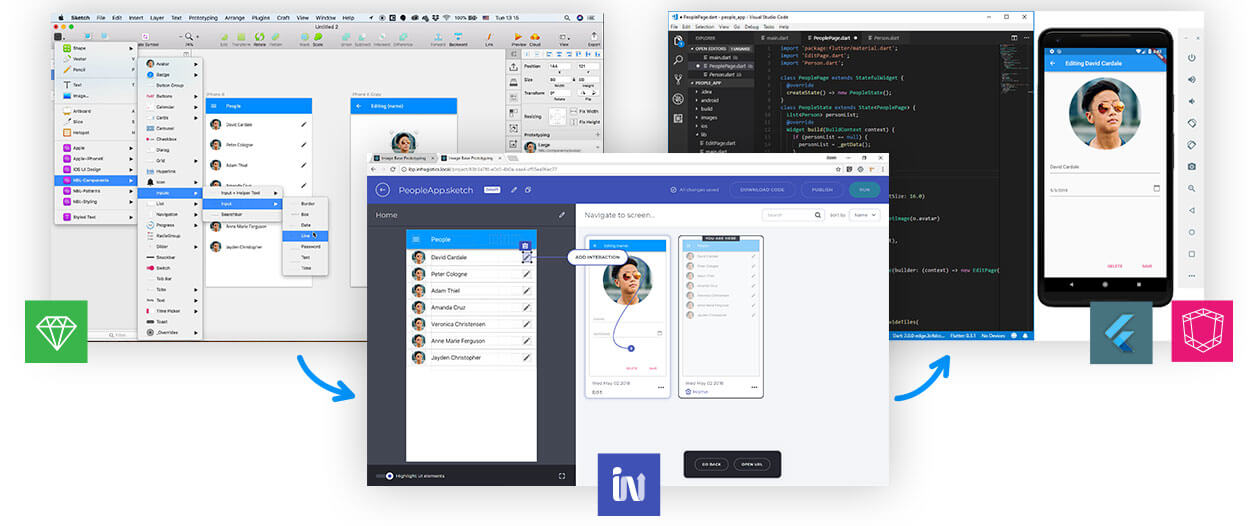The width and height of the screenshot is (1257, 526).
Task: Select Shape in the Sketch insert menu
Action: tap(96, 47)
